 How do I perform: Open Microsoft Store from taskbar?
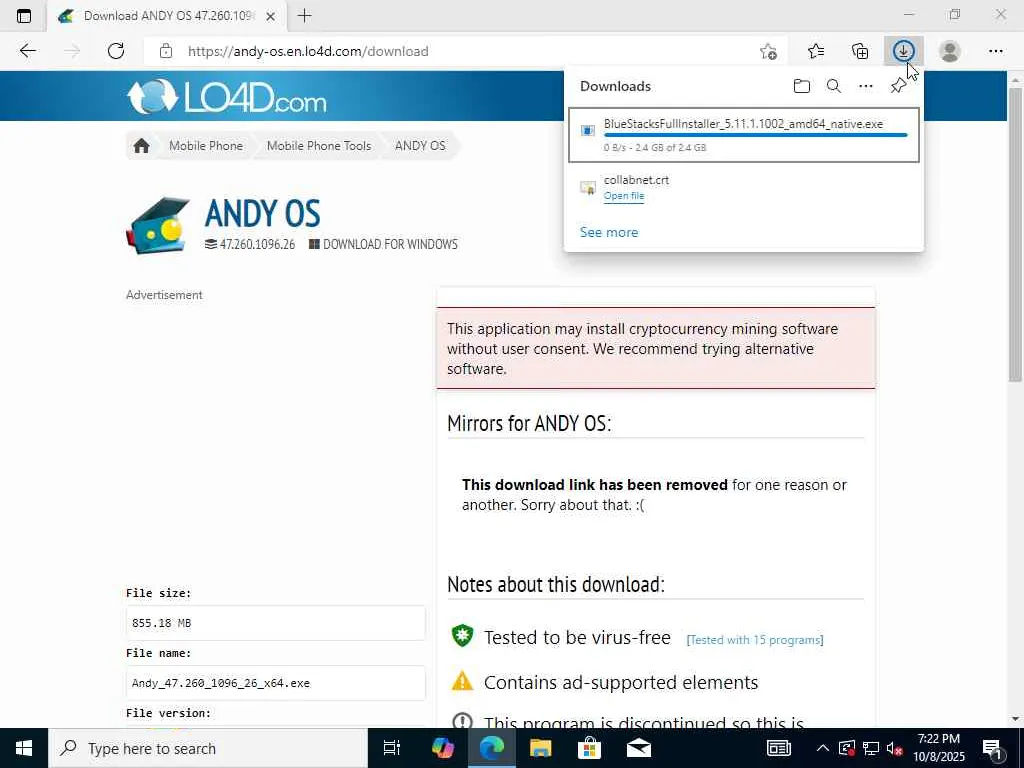(589, 748)
